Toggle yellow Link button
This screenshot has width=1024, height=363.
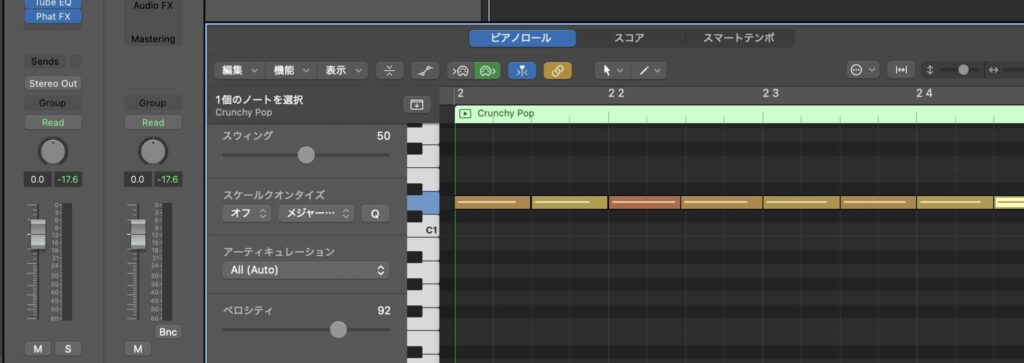(x=558, y=71)
